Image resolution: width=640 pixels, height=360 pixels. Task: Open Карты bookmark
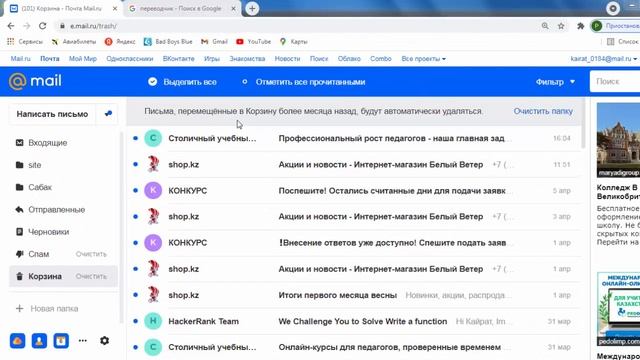click(x=293, y=42)
